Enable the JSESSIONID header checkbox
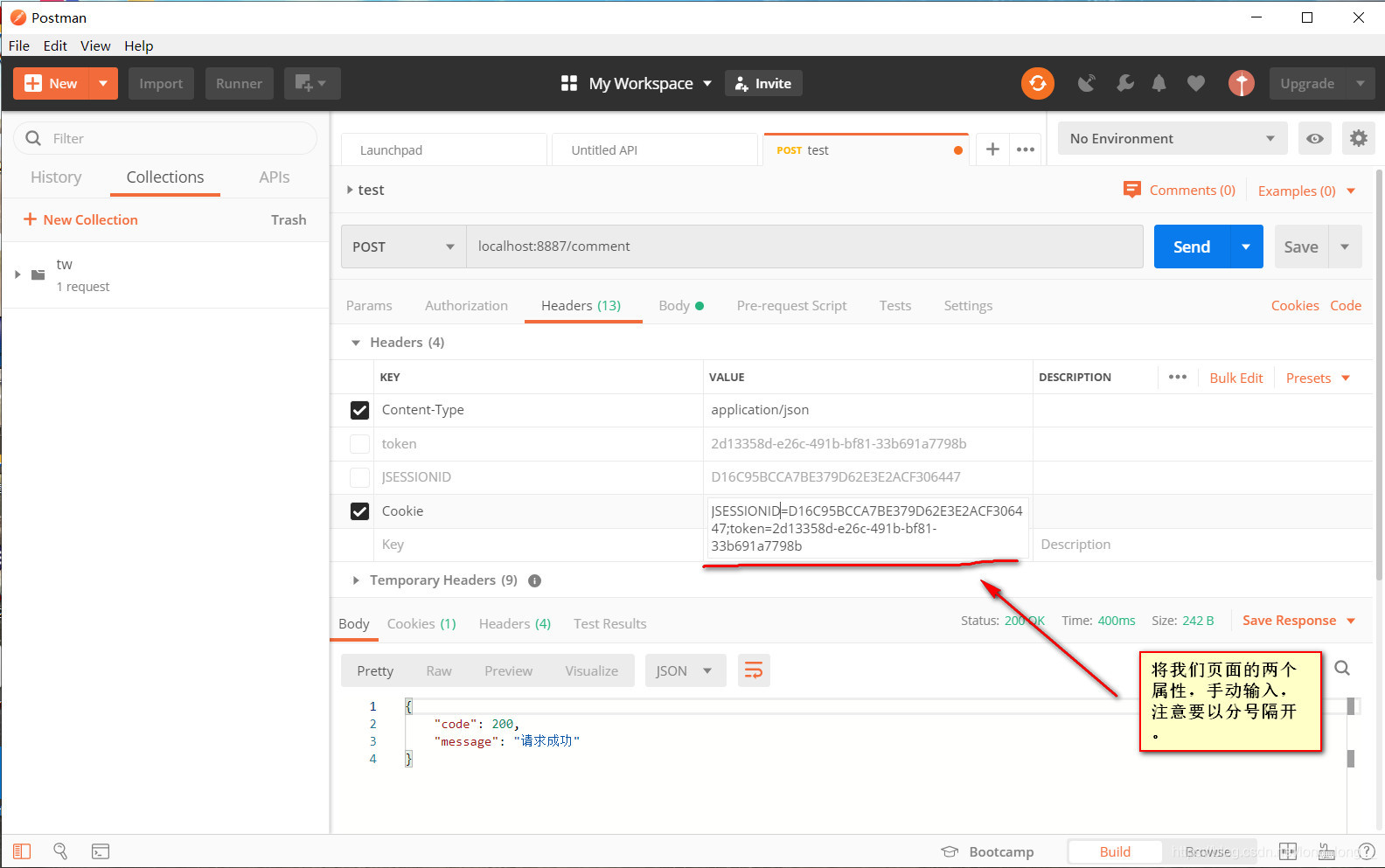 [x=359, y=477]
